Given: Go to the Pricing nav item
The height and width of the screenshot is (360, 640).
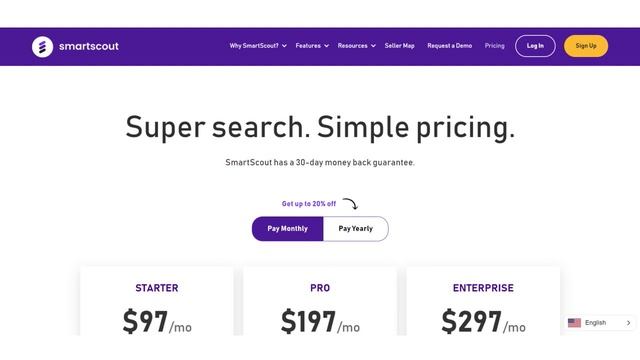Looking at the screenshot, I should 495,46.
